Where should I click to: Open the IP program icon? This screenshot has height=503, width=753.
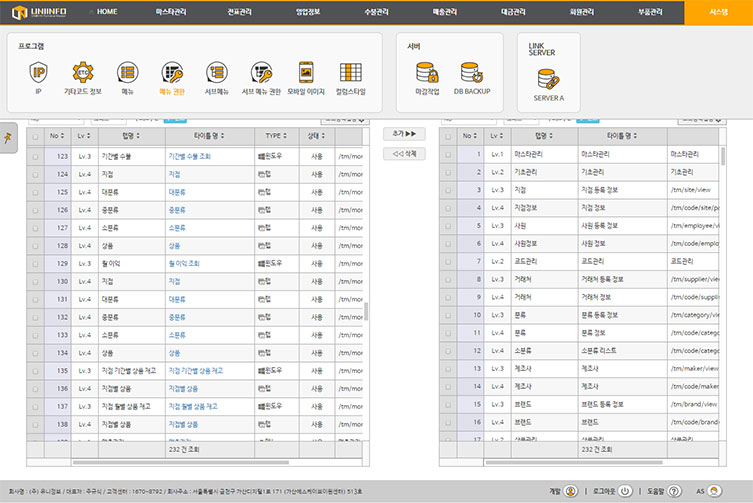(x=38, y=73)
